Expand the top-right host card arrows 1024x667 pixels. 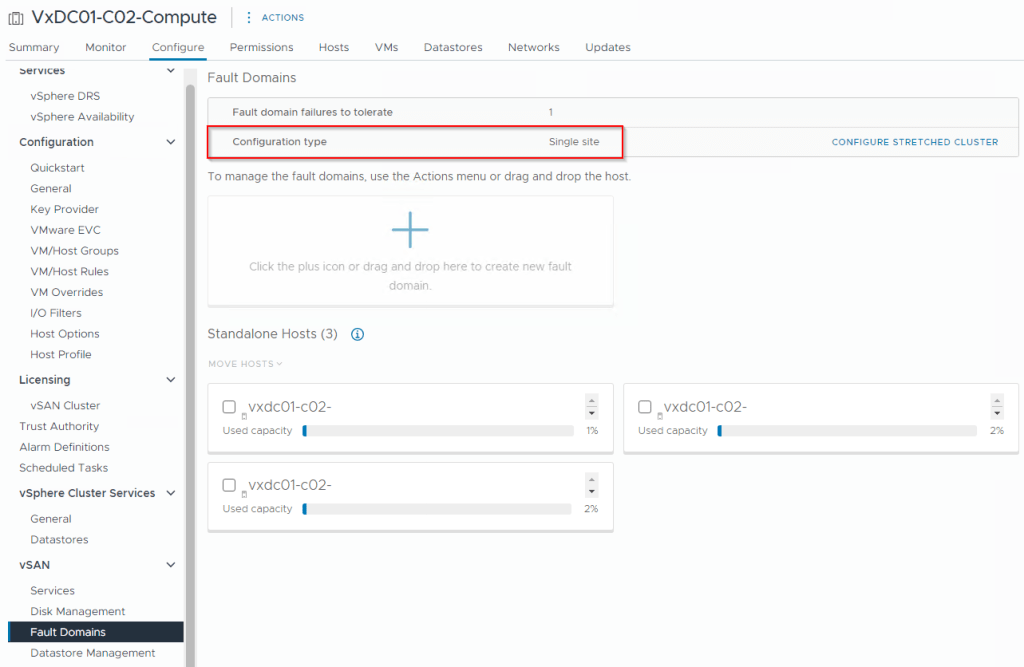click(x=997, y=406)
